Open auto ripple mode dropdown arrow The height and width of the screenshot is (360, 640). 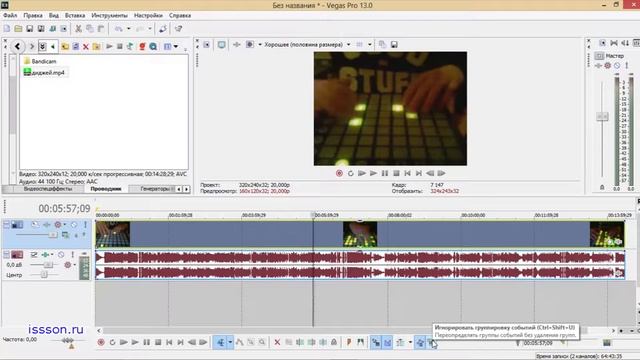pyautogui.click(x=410, y=342)
